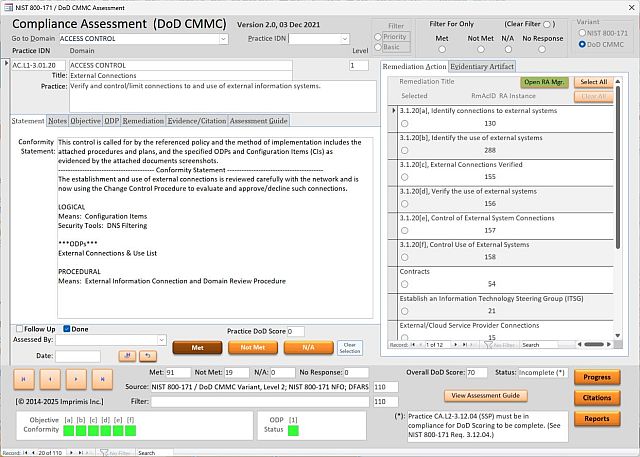Click the Clear Selection button
Viewport: 640px width, 457px height.
350,348
